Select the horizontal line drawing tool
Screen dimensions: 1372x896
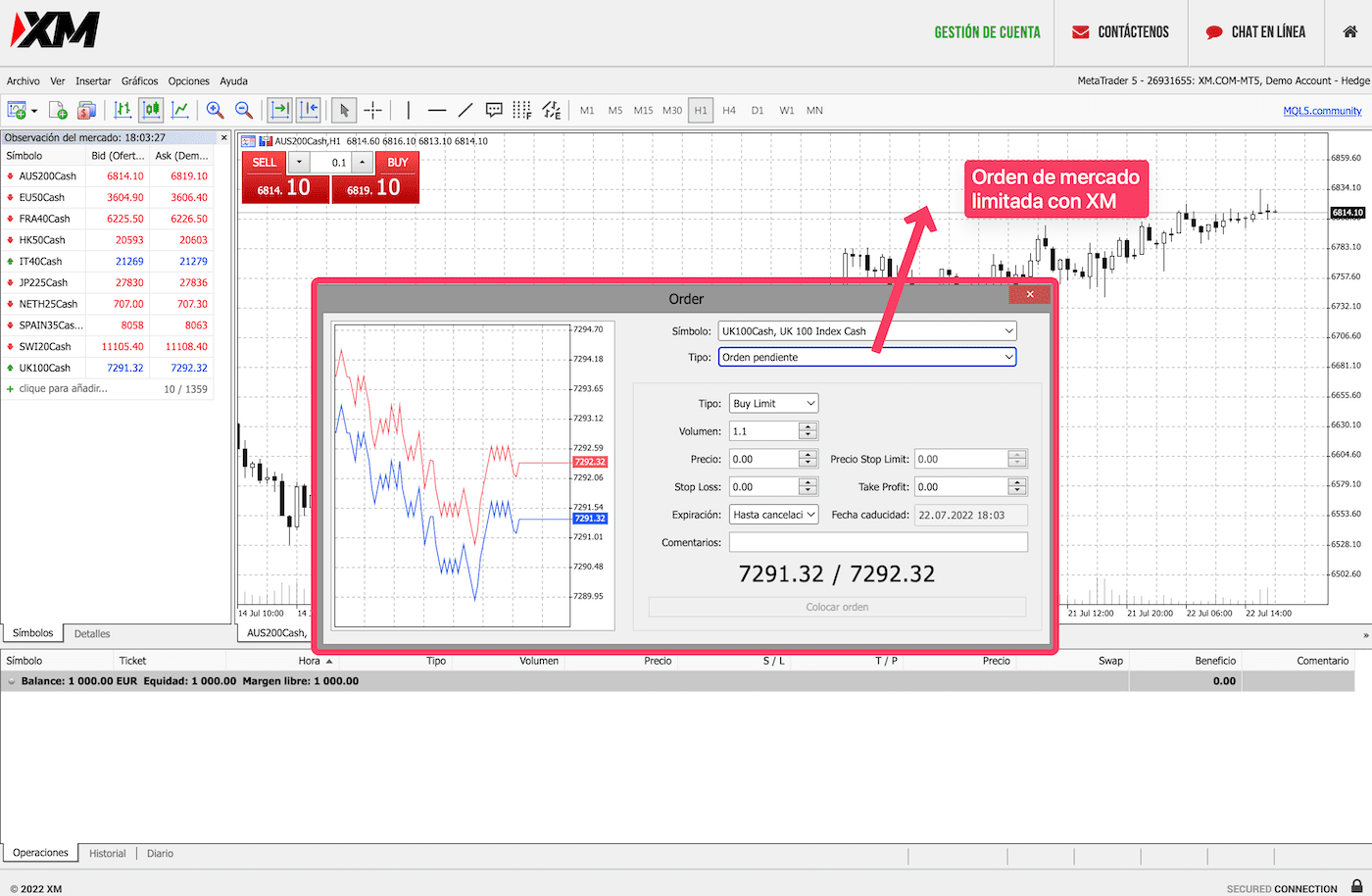point(437,110)
